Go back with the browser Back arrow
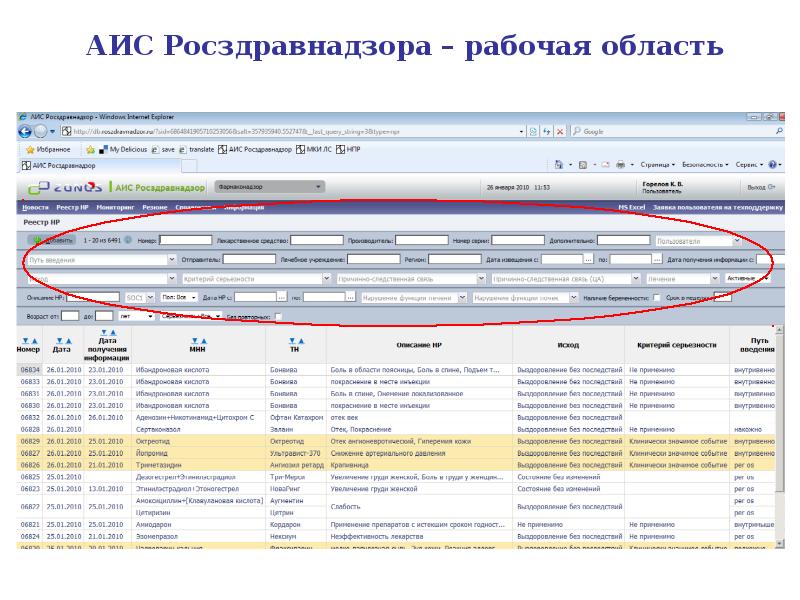The width and height of the screenshot is (800, 600). (x=25, y=132)
